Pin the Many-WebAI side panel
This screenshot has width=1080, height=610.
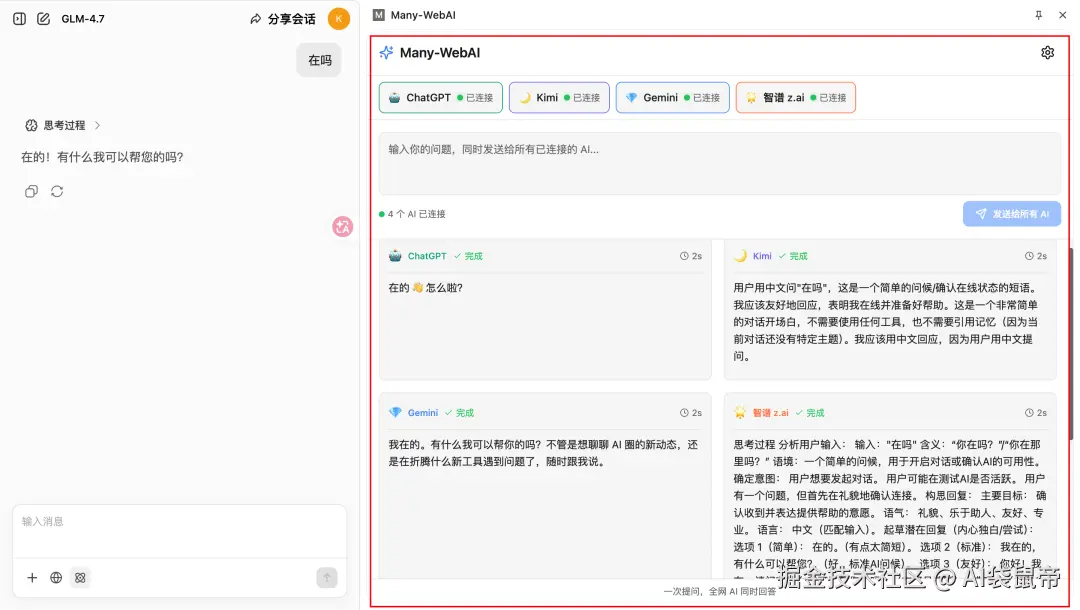click(x=1040, y=15)
